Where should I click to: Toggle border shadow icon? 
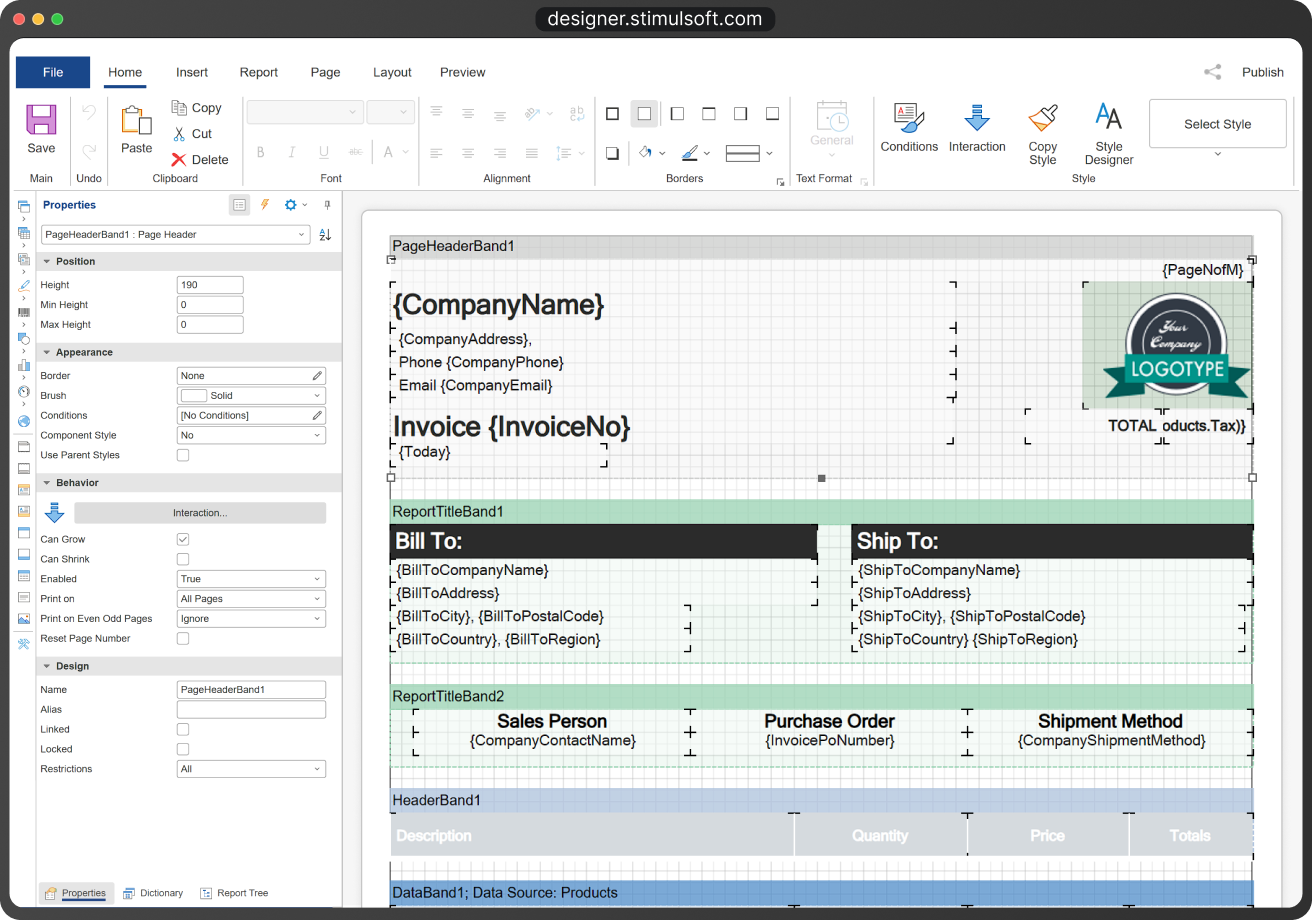coord(612,153)
